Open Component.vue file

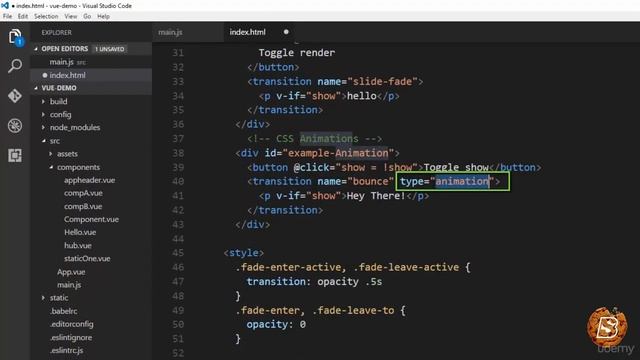tap(91, 219)
